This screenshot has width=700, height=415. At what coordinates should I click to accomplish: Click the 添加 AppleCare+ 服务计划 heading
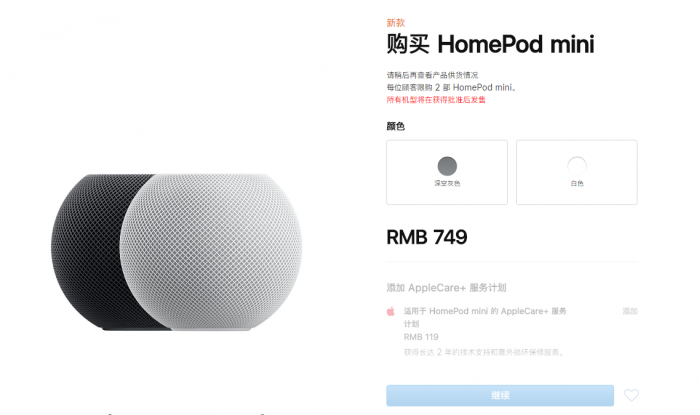click(446, 288)
